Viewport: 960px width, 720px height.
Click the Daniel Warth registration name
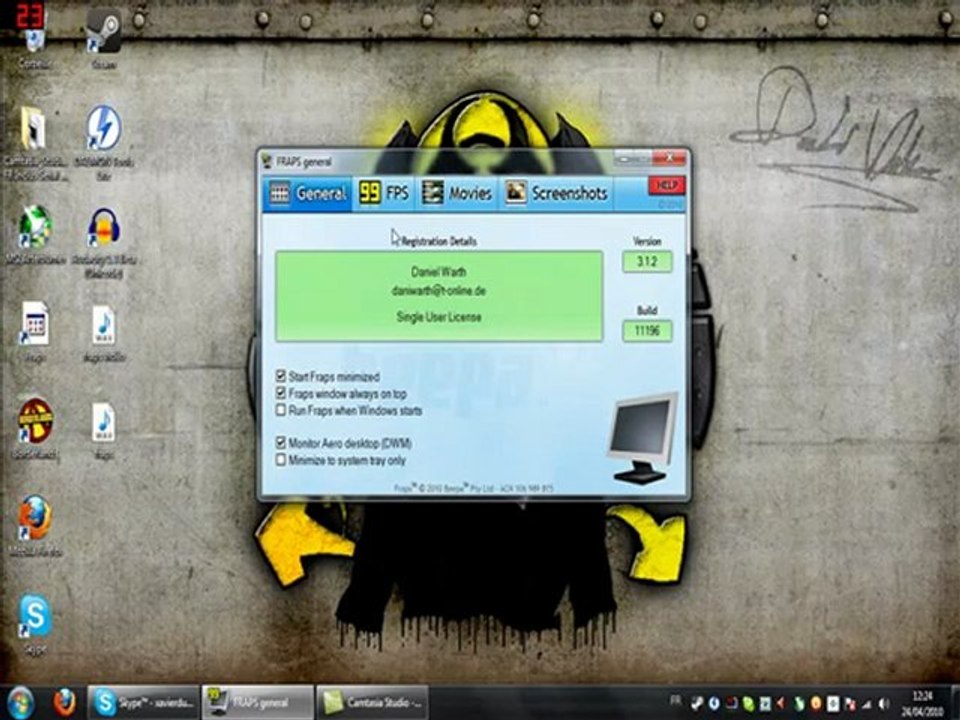tap(438, 271)
